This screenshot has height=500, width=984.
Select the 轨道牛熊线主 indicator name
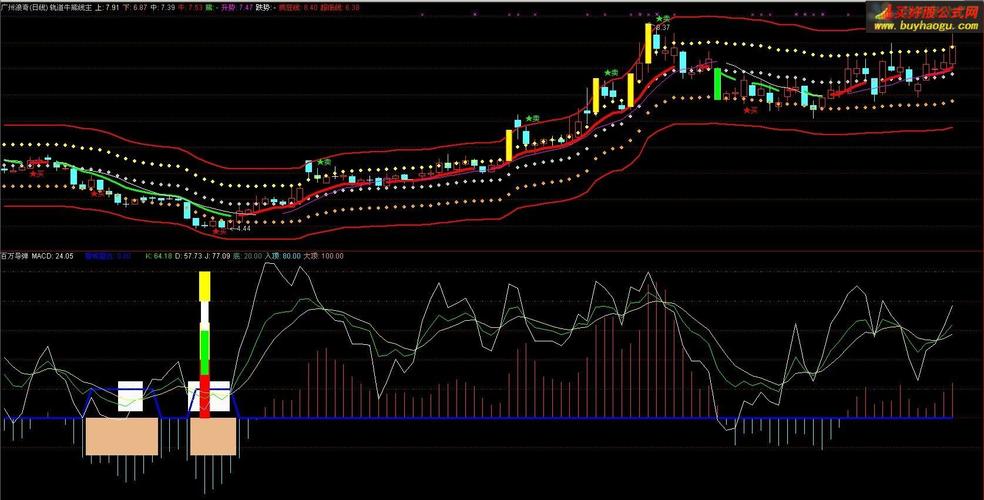(70, 7)
